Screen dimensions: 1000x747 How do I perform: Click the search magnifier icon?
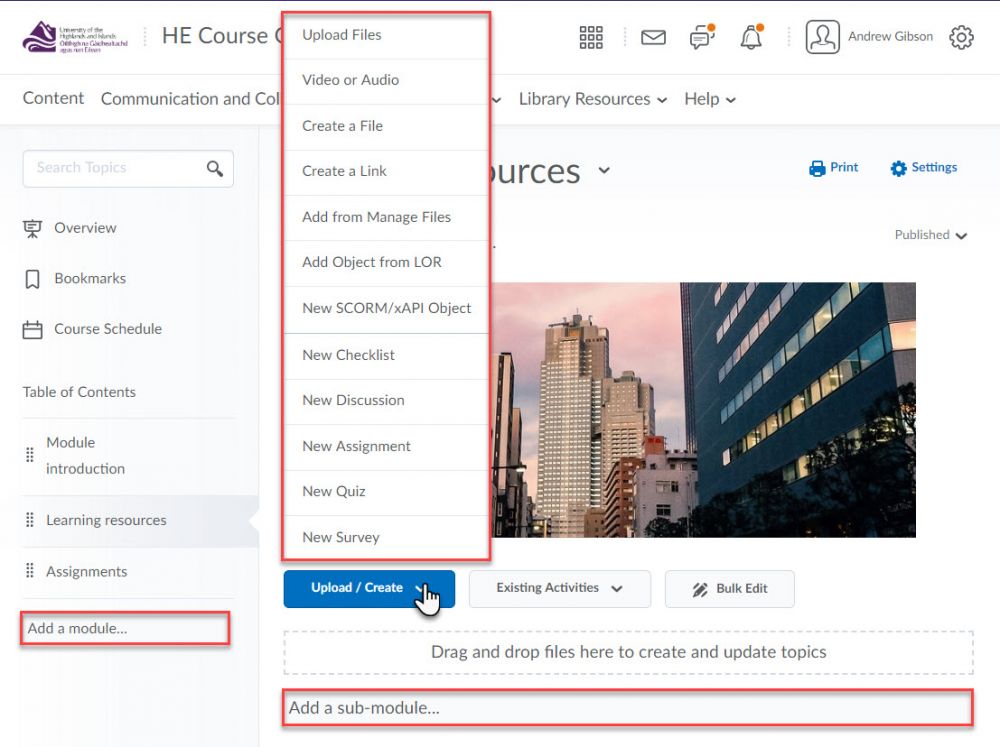pyautogui.click(x=215, y=168)
